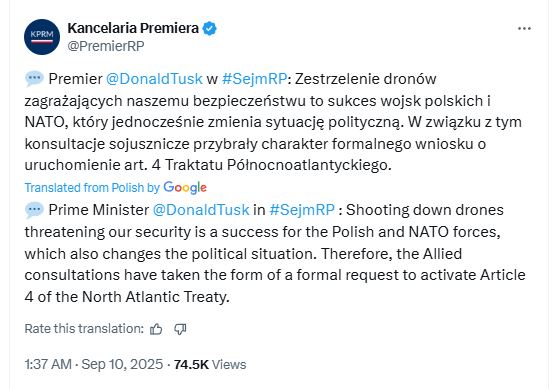Rate translation with thumbs up
The image size is (555, 389).
156,329
